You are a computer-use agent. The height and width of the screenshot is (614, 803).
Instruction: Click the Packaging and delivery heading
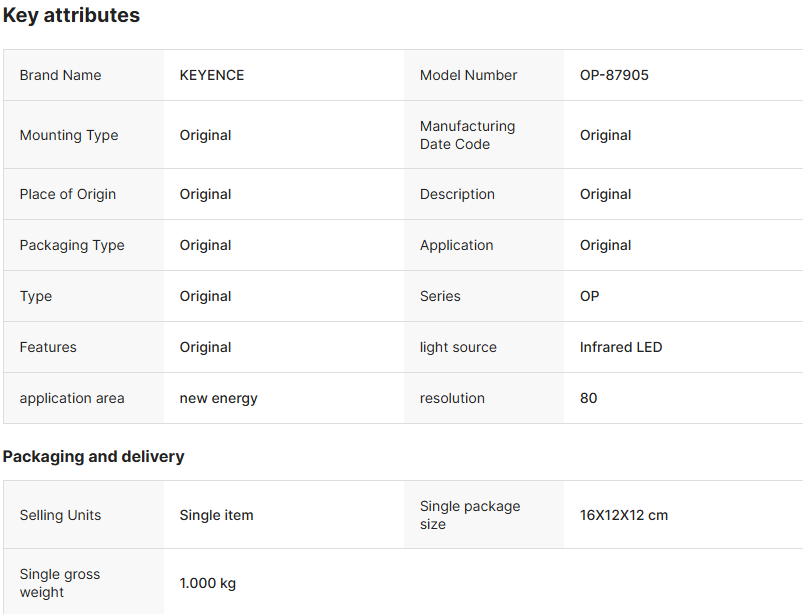[x=93, y=456]
